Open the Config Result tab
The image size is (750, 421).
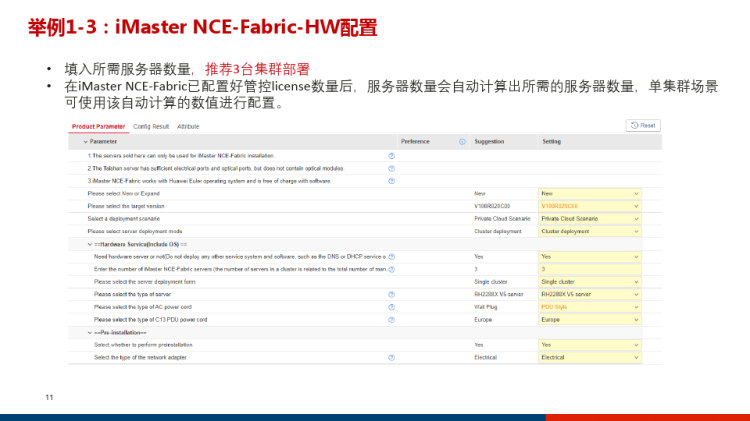pos(151,126)
